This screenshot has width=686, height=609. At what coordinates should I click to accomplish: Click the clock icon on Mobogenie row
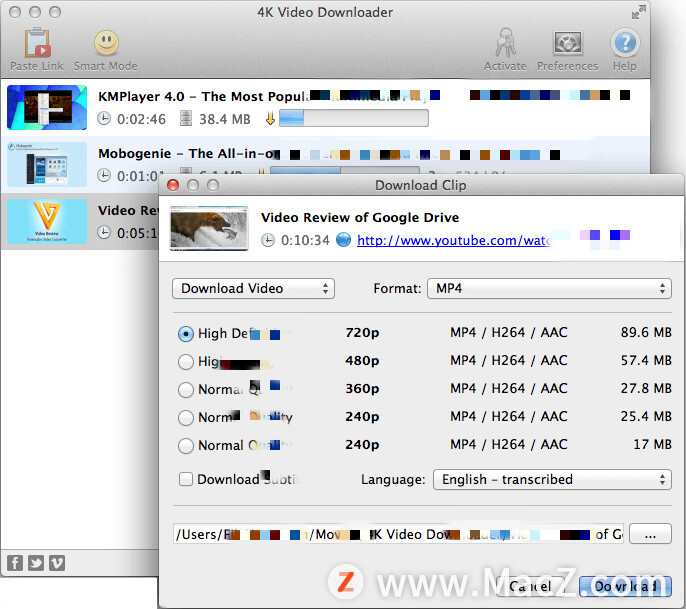104,175
